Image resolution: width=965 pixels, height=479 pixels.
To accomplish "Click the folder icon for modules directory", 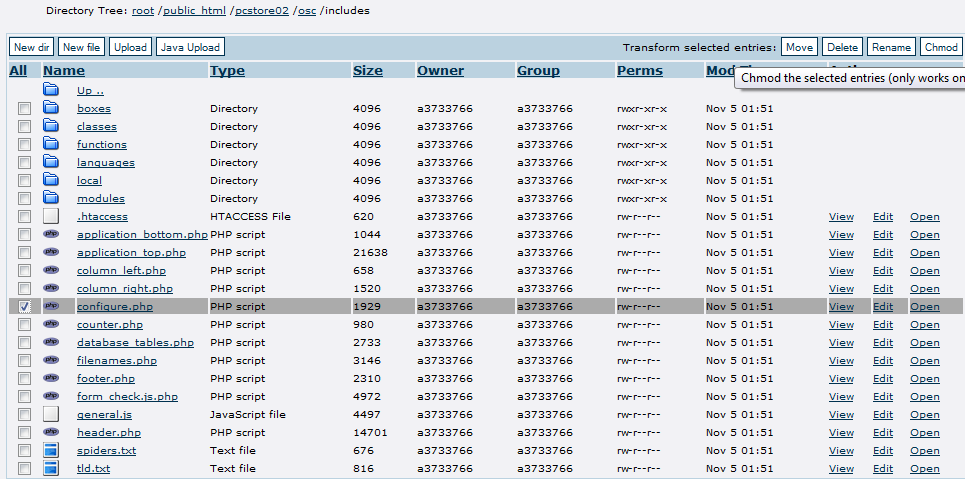I will [50, 198].
